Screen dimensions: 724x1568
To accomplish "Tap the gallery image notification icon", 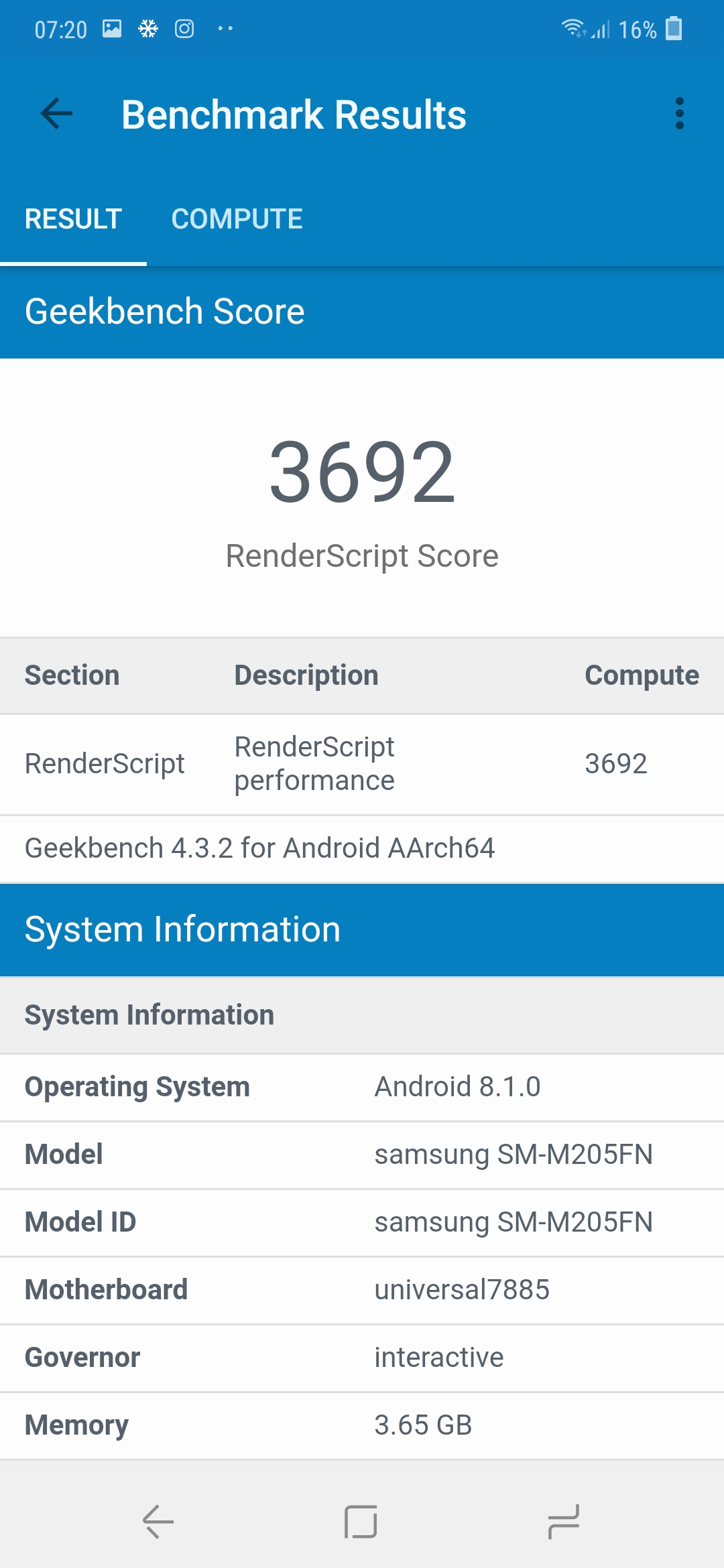I will tap(112, 29).
